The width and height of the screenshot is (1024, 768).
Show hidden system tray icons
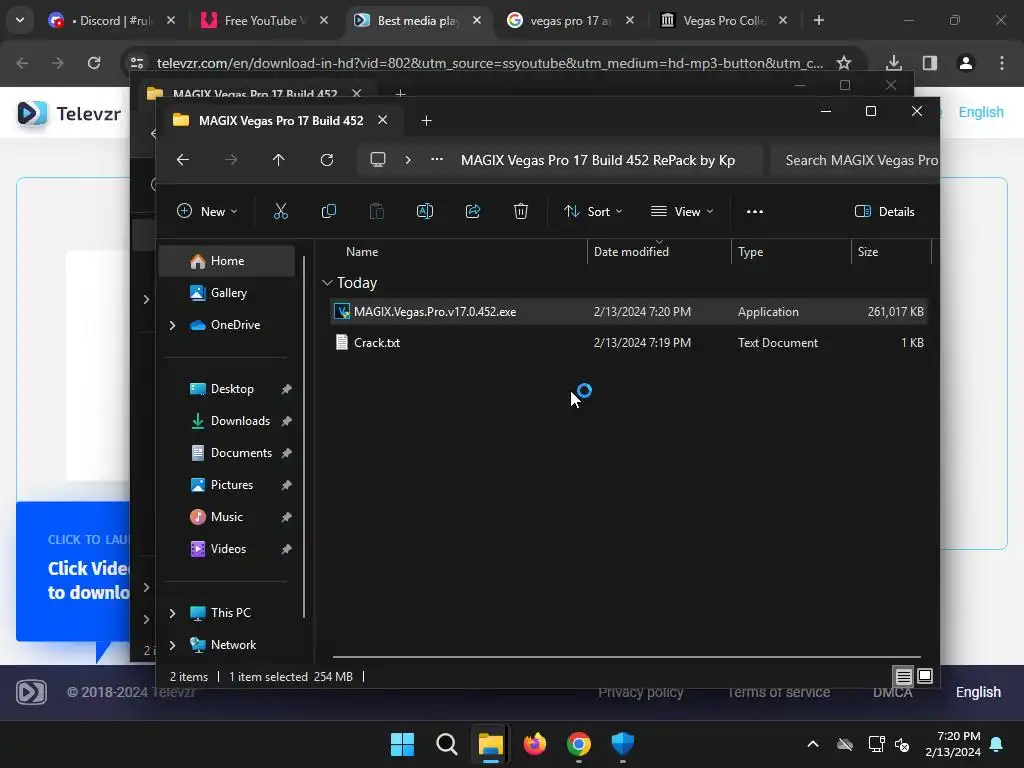[813, 744]
